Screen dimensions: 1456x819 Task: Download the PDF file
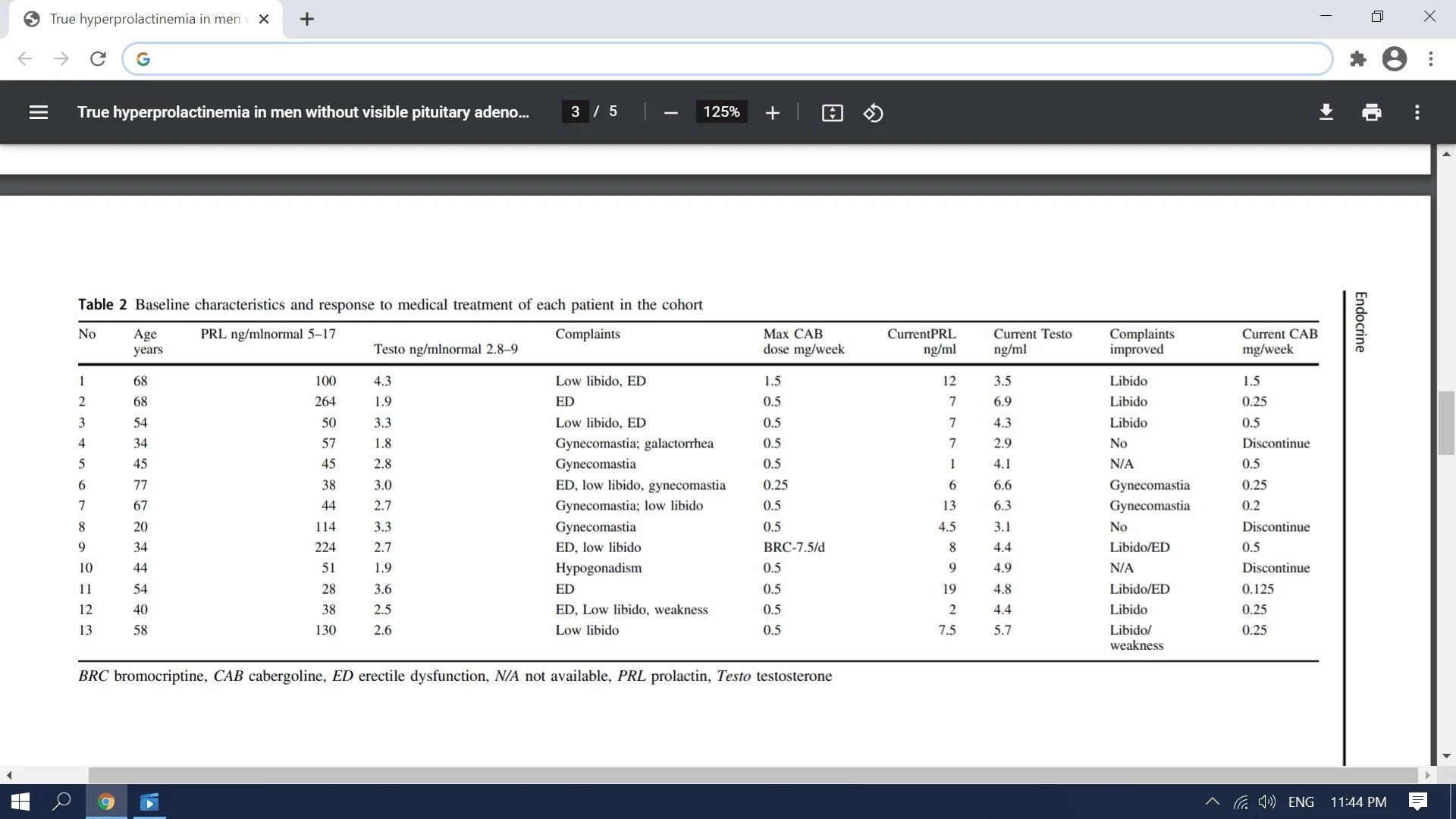click(1326, 112)
